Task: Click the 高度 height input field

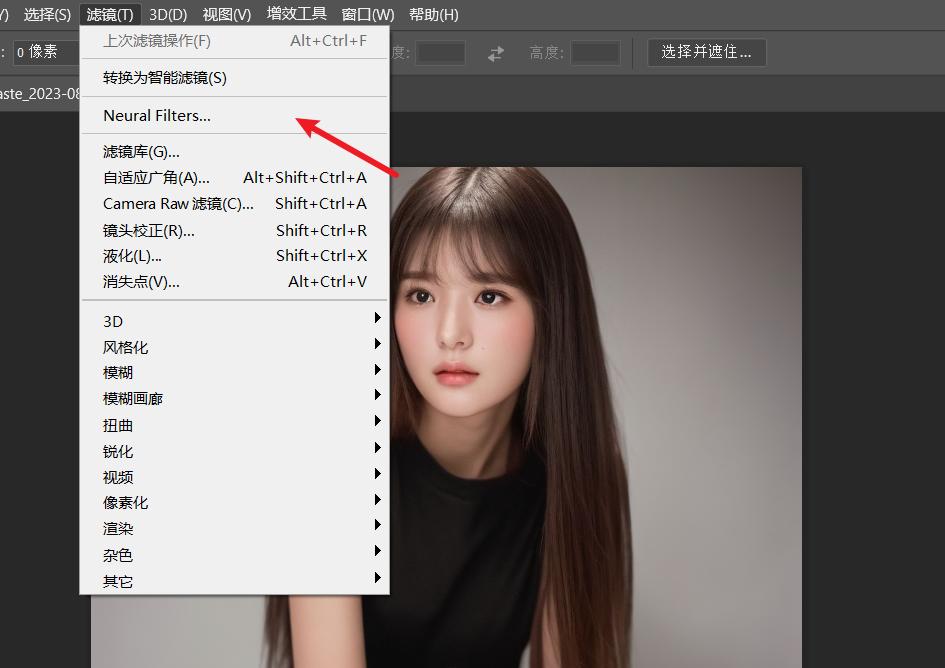Action: pyautogui.click(x=596, y=54)
